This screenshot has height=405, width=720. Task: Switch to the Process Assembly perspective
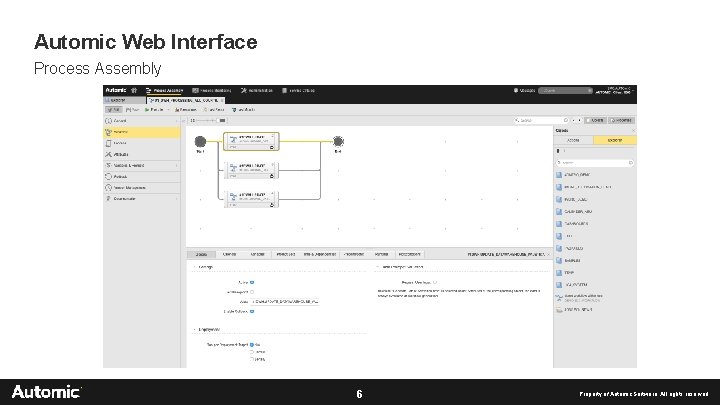click(x=164, y=90)
